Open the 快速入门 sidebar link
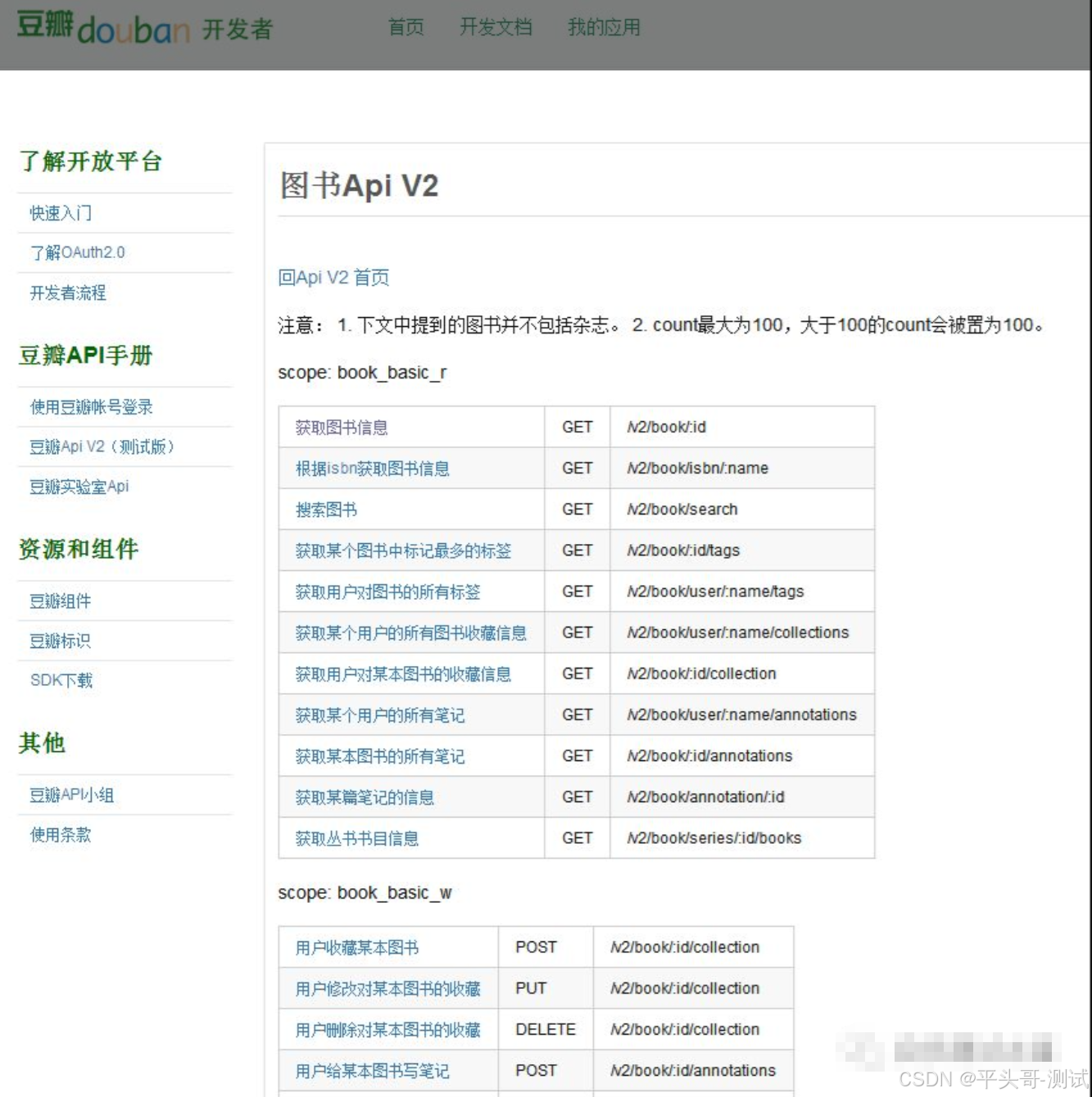 [x=60, y=213]
